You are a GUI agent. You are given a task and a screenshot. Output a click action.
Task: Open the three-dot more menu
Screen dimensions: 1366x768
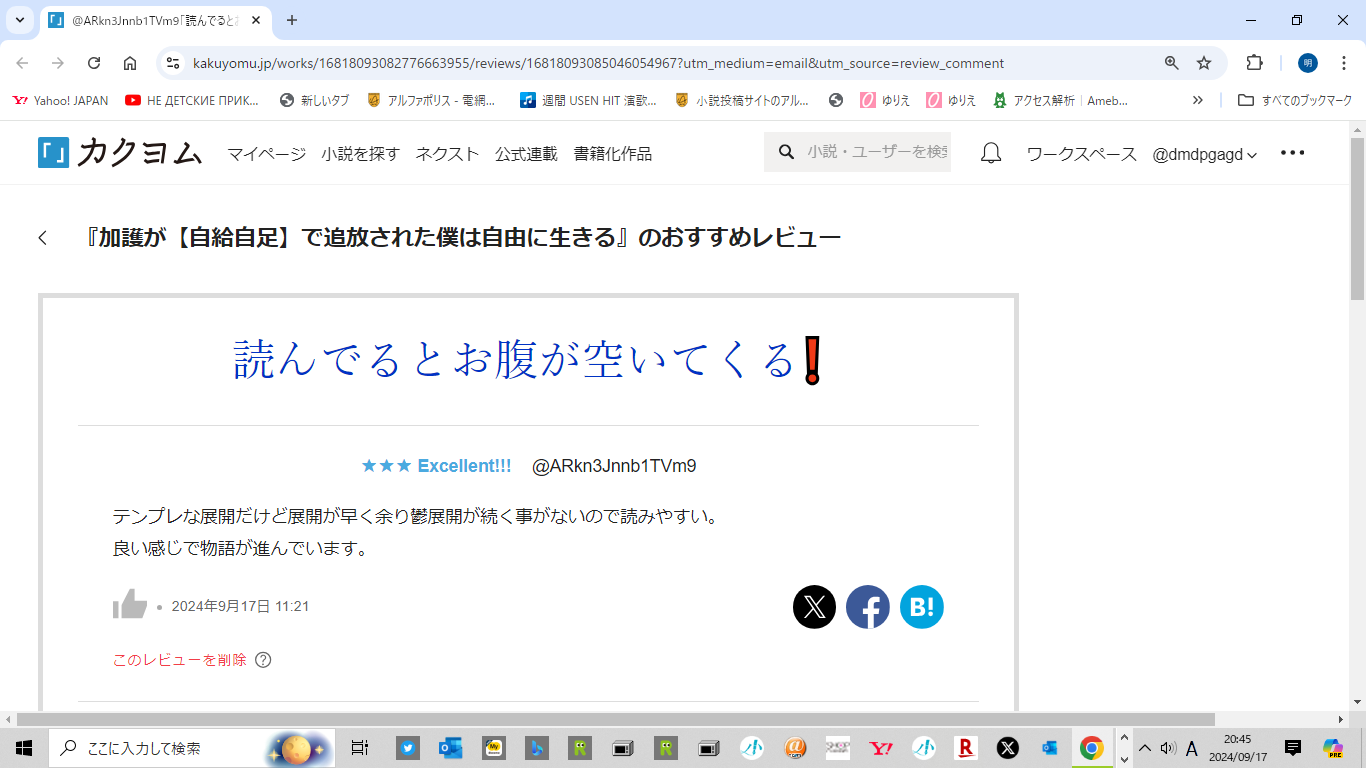click(1292, 153)
